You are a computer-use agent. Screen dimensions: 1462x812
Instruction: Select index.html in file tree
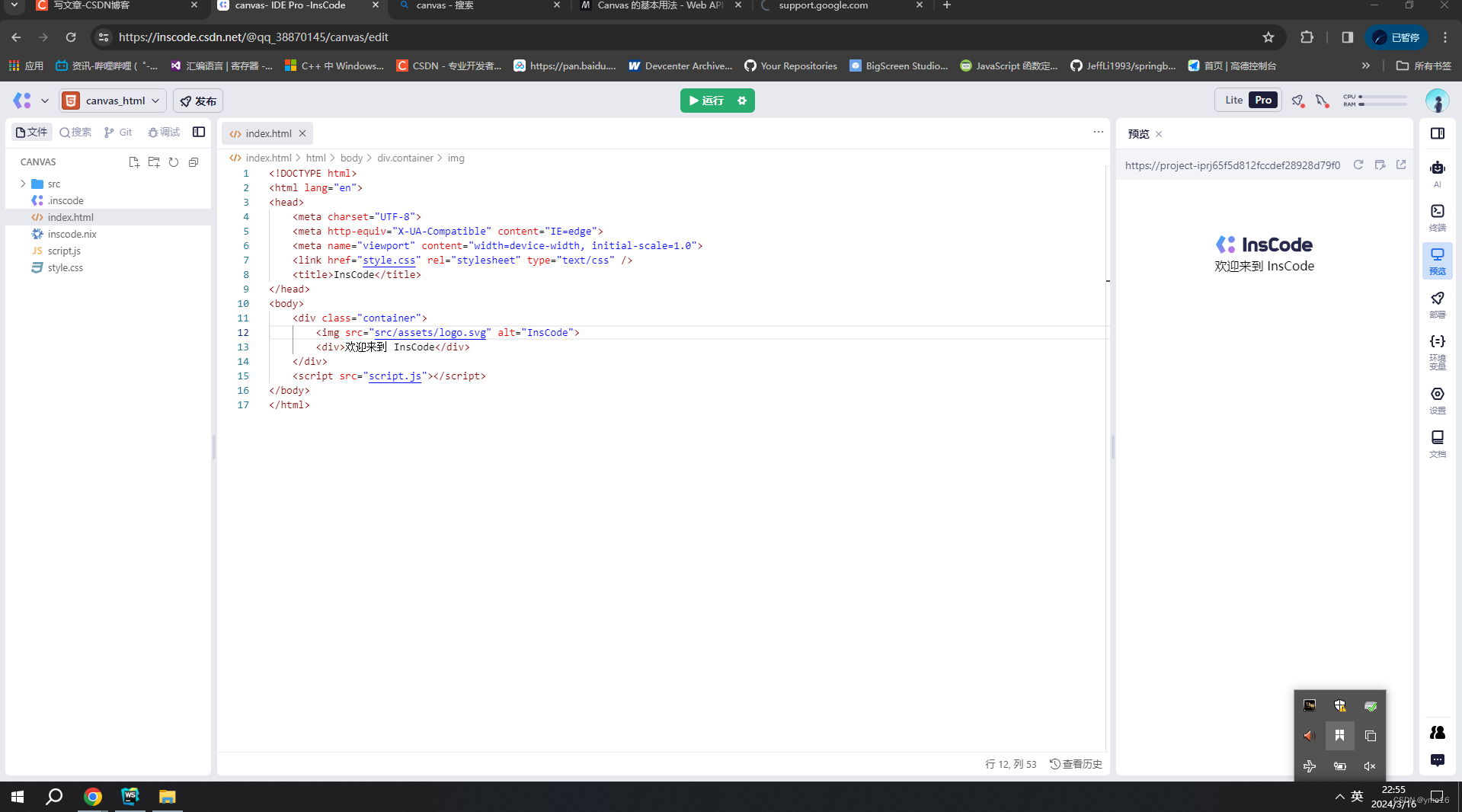[x=108, y=217]
